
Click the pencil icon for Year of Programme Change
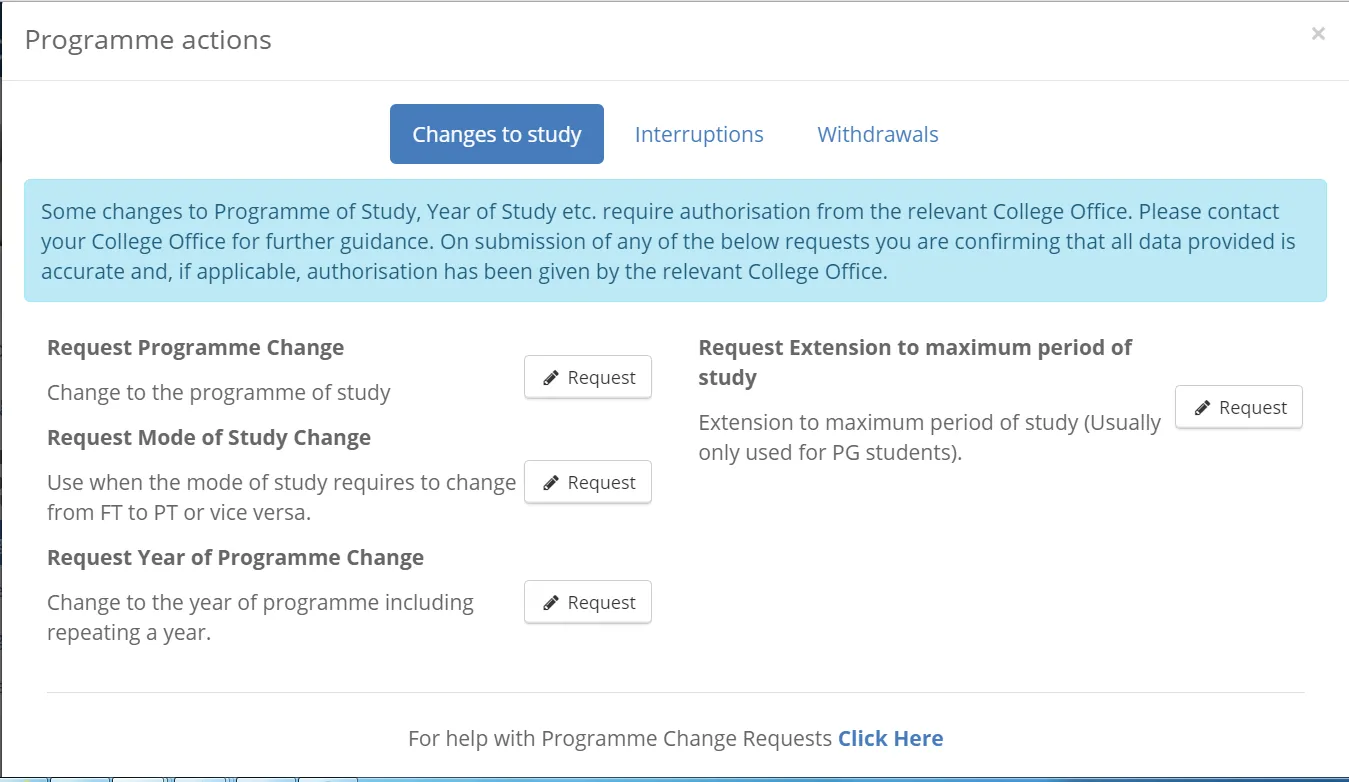tap(549, 601)
